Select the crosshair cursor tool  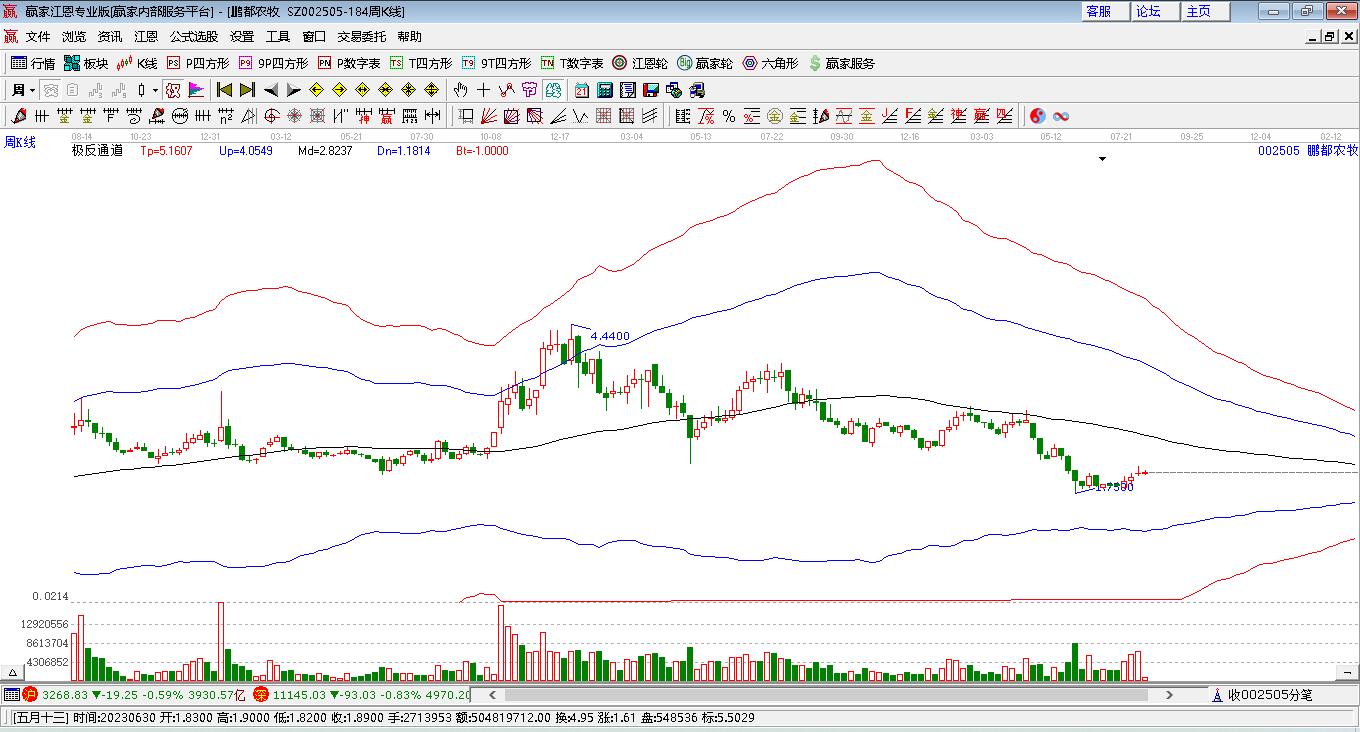[484, 90]
